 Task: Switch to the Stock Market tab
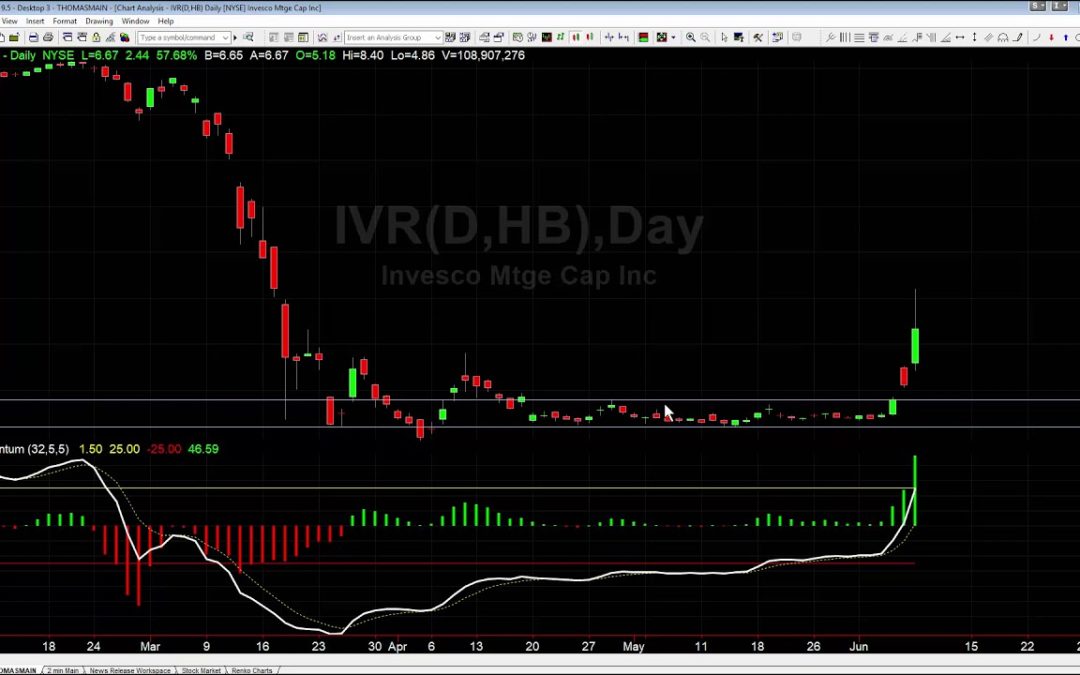tap(201, 670)
